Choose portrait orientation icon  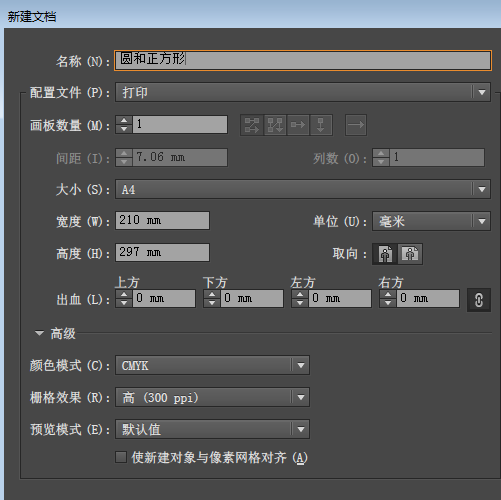coord(385,254)
